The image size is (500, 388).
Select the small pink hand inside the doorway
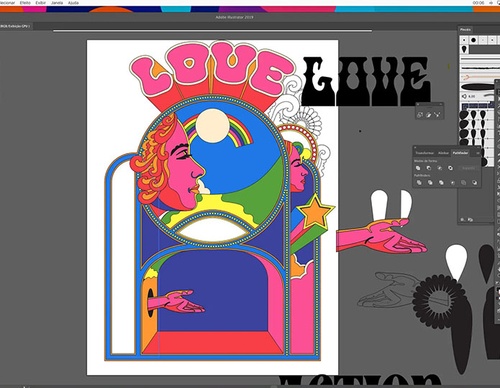177,302
